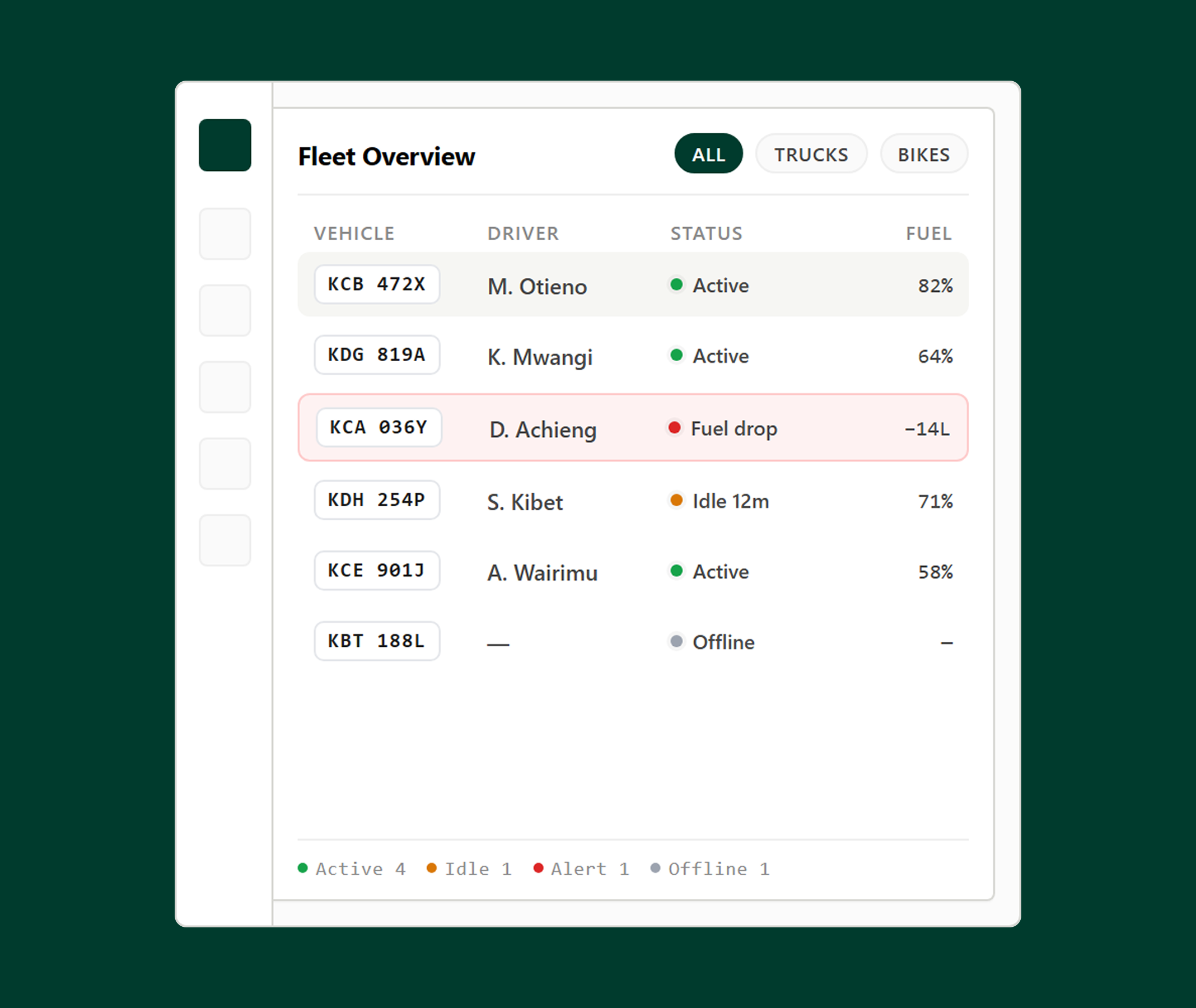Click the Fleet Overview heading

point(386,157)
